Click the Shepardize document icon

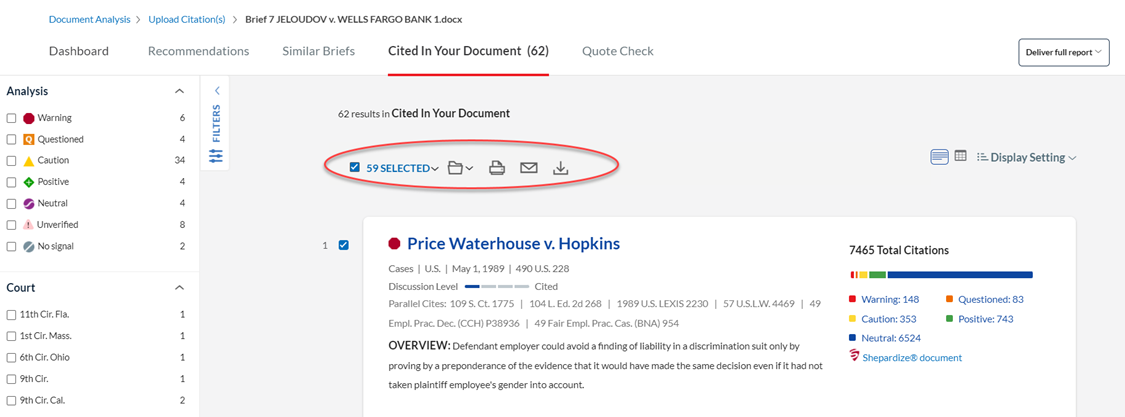(x=854, y=357)
